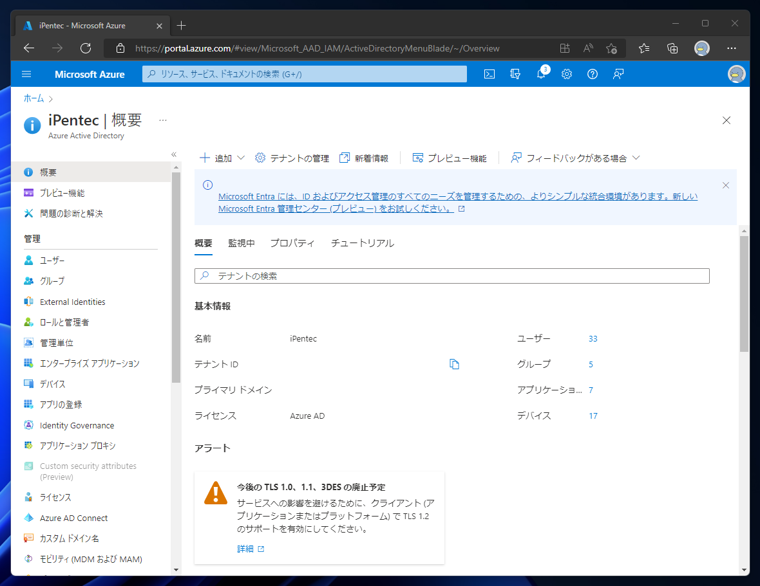Open browser Collections icon
760x586 pixels.
[x=672, y=48]
